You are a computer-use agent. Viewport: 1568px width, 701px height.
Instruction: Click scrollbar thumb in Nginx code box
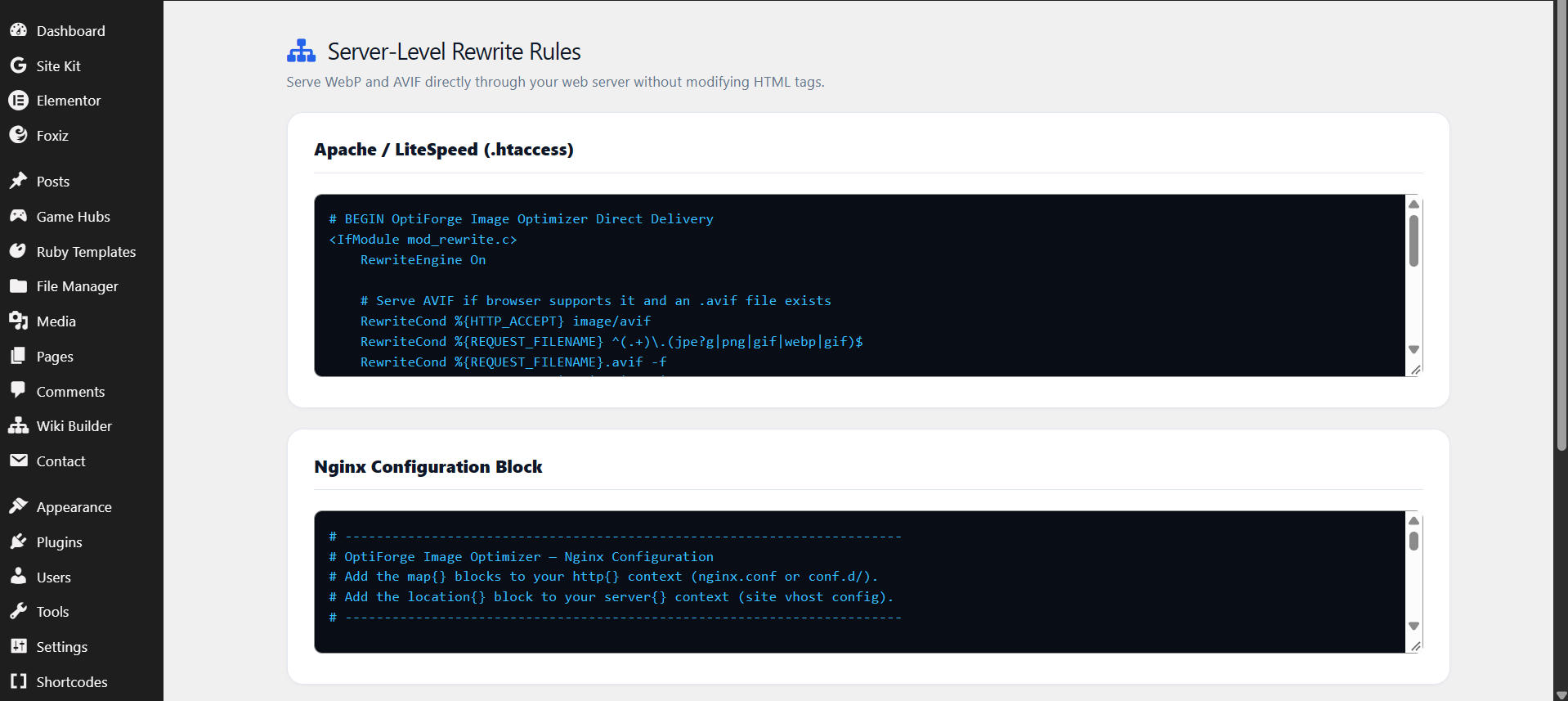pyautogui.click(x=1413, y=541)
